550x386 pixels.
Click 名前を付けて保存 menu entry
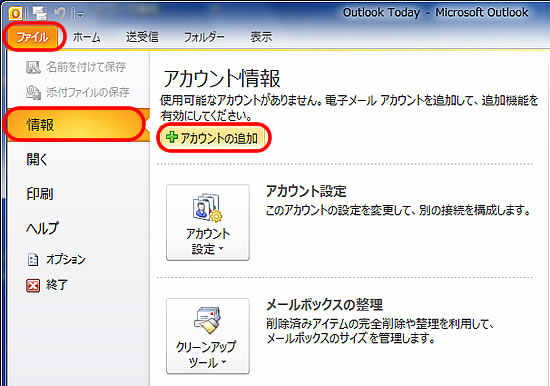coord(76,67)
